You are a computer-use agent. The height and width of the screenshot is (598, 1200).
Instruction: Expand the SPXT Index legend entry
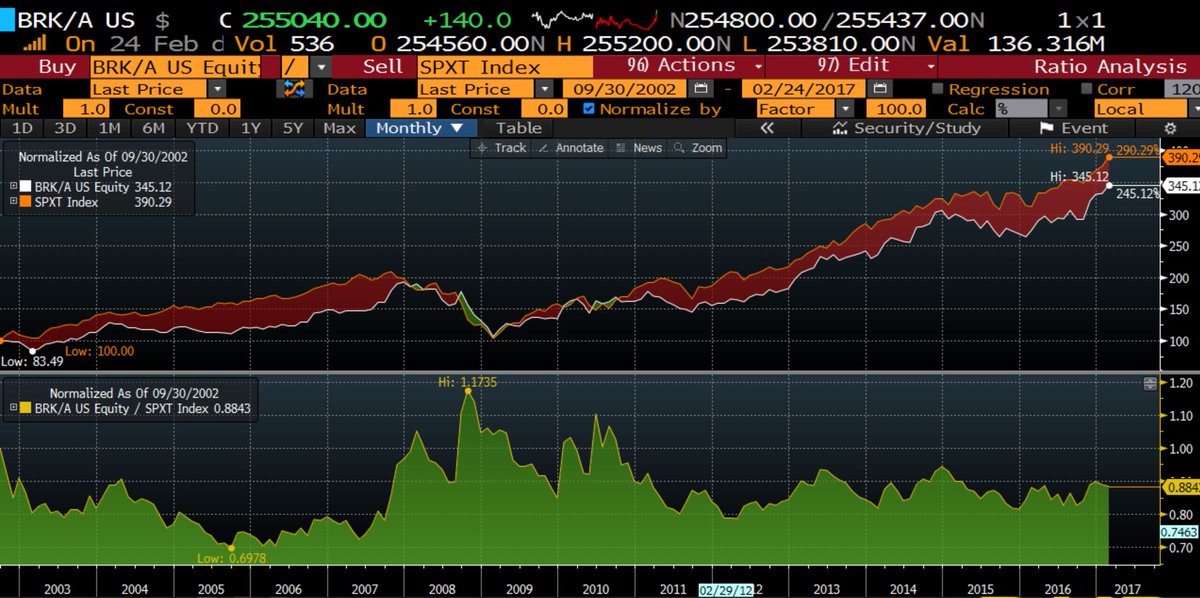click(x=13, y=201)
